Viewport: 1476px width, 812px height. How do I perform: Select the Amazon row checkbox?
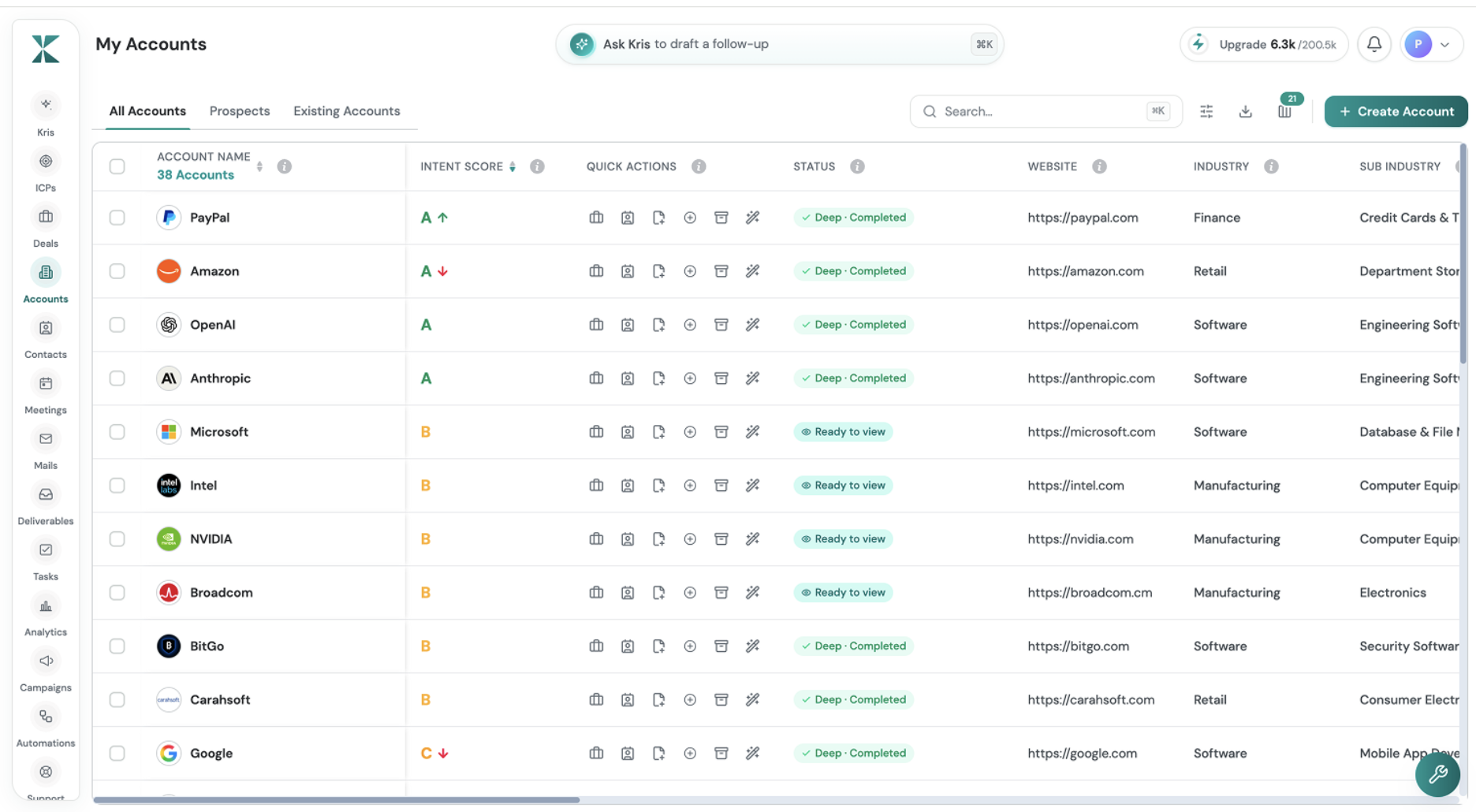[x=117, y=271]
